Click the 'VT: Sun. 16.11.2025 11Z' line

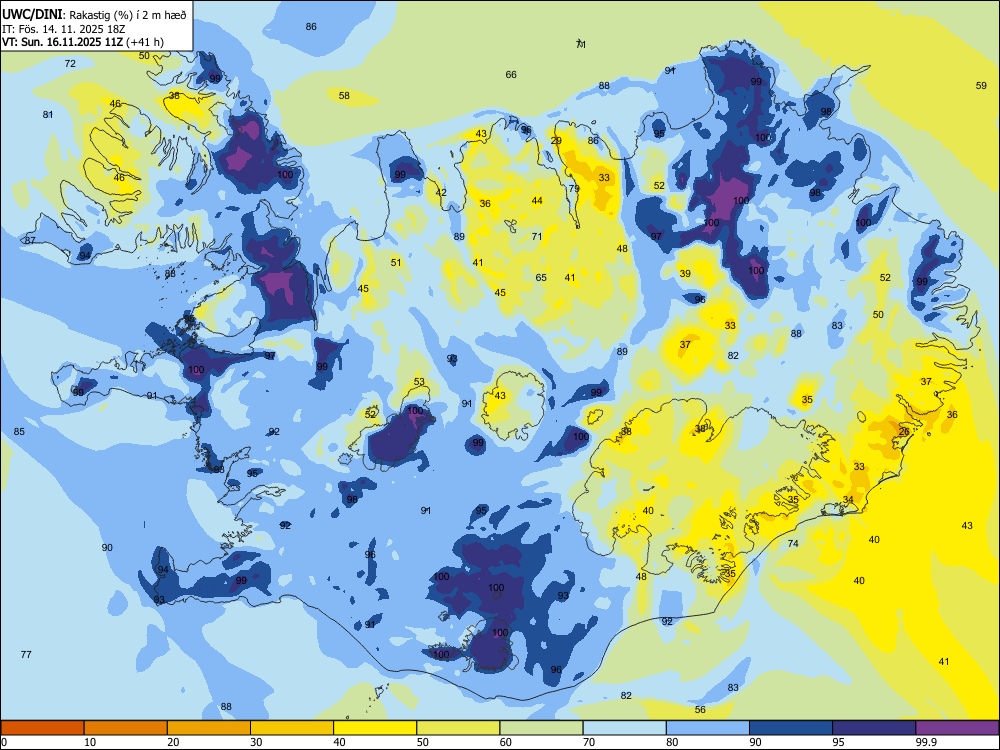pyautogui.click(x=62, y=42)
